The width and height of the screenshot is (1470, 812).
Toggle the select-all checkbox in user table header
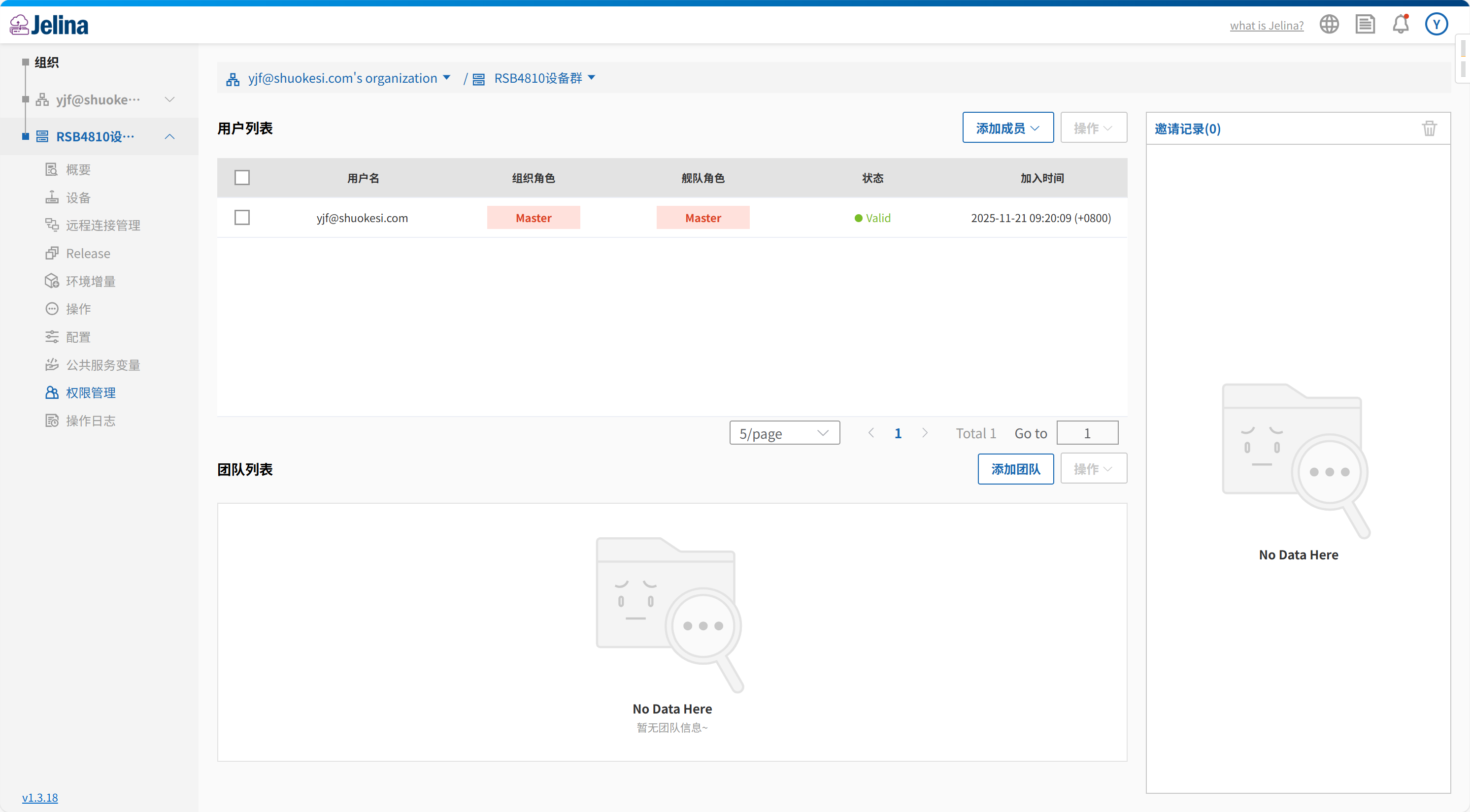tap(242, 178)
